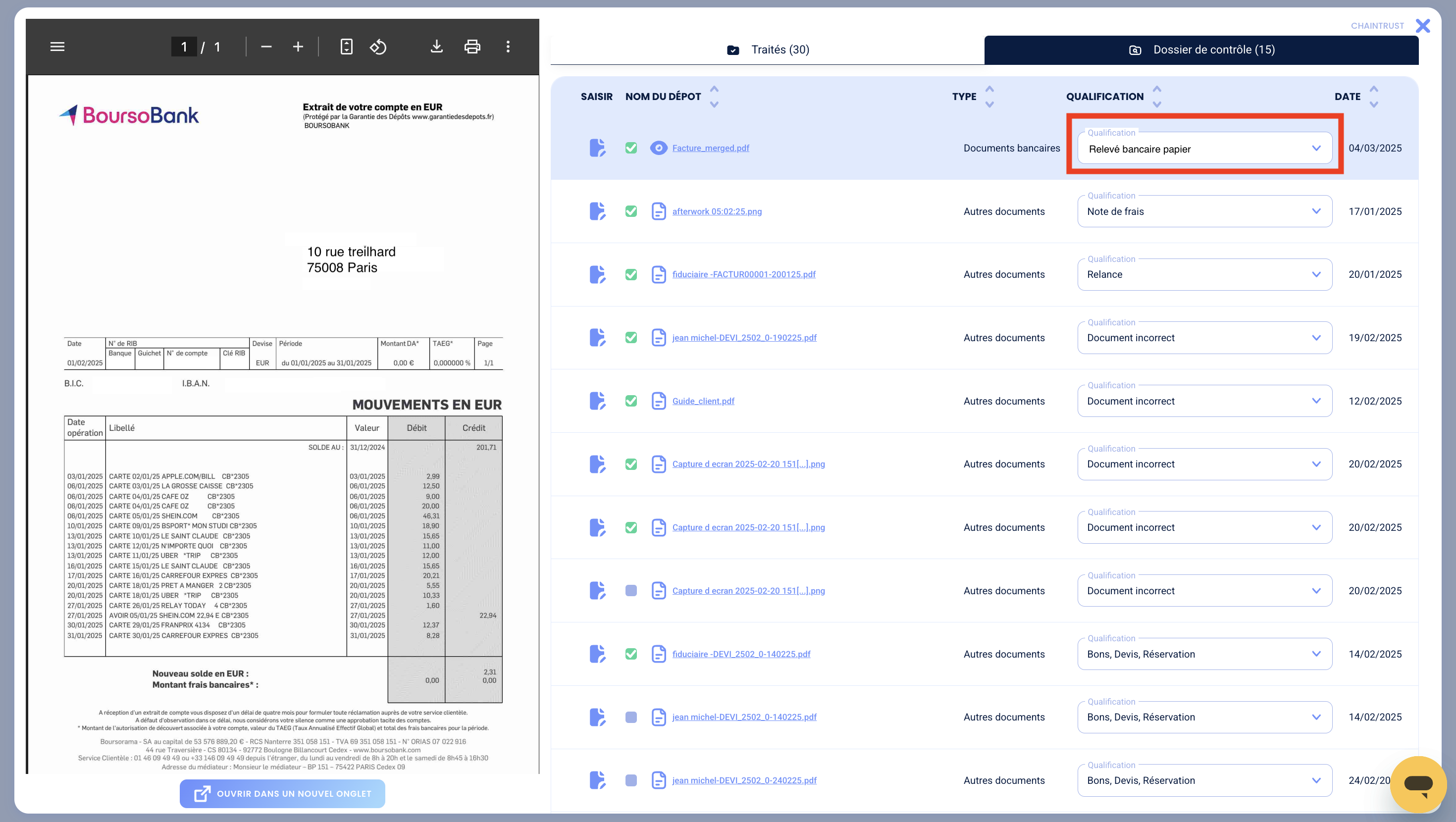Click document icon beside fiduciaire -DEVI_2502_0-140225.pdf

[659, 654]
